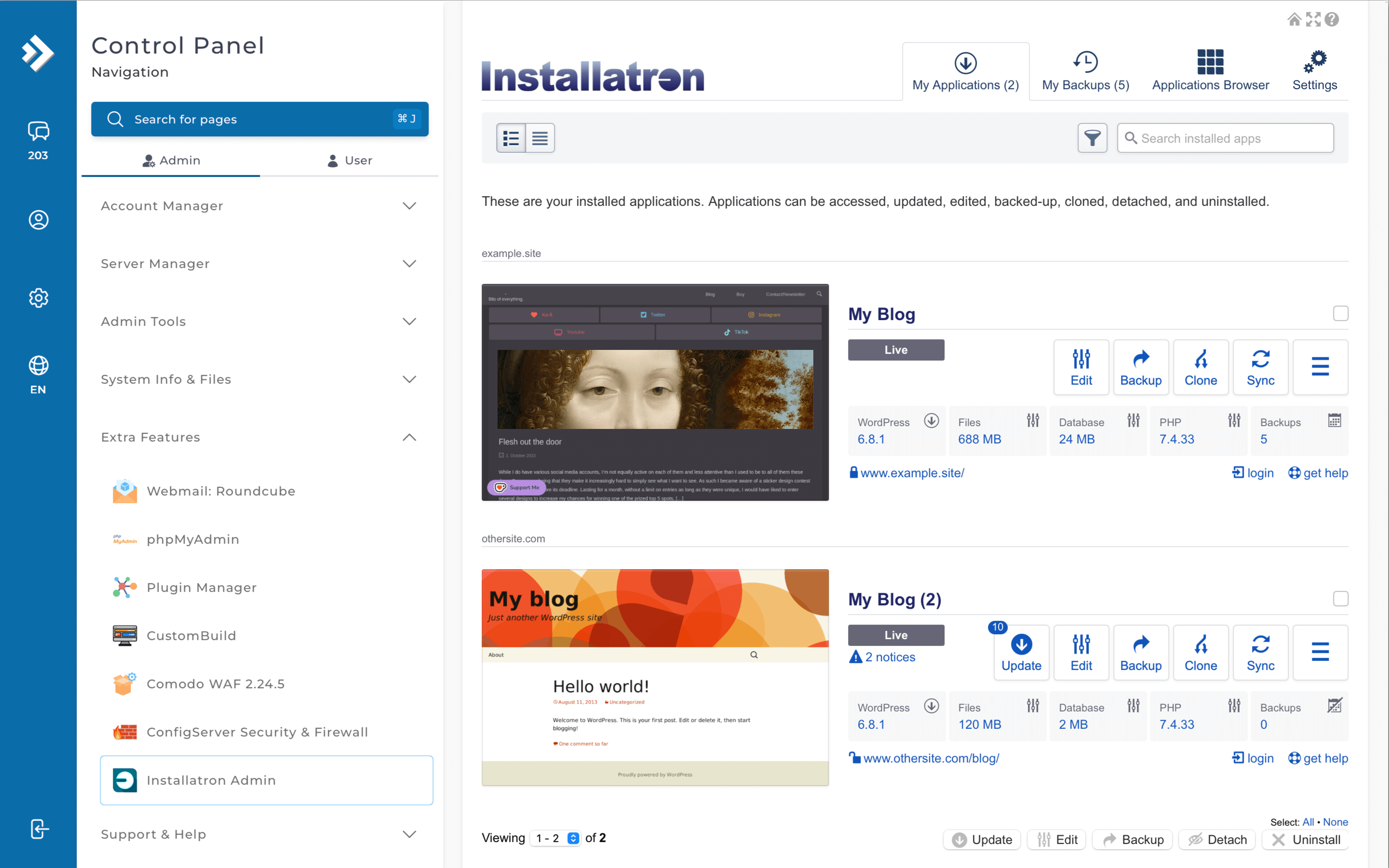This screenshot has width=1389, height=868.
Task: Open Applications Browser tab
Action: coord(1211,71)
